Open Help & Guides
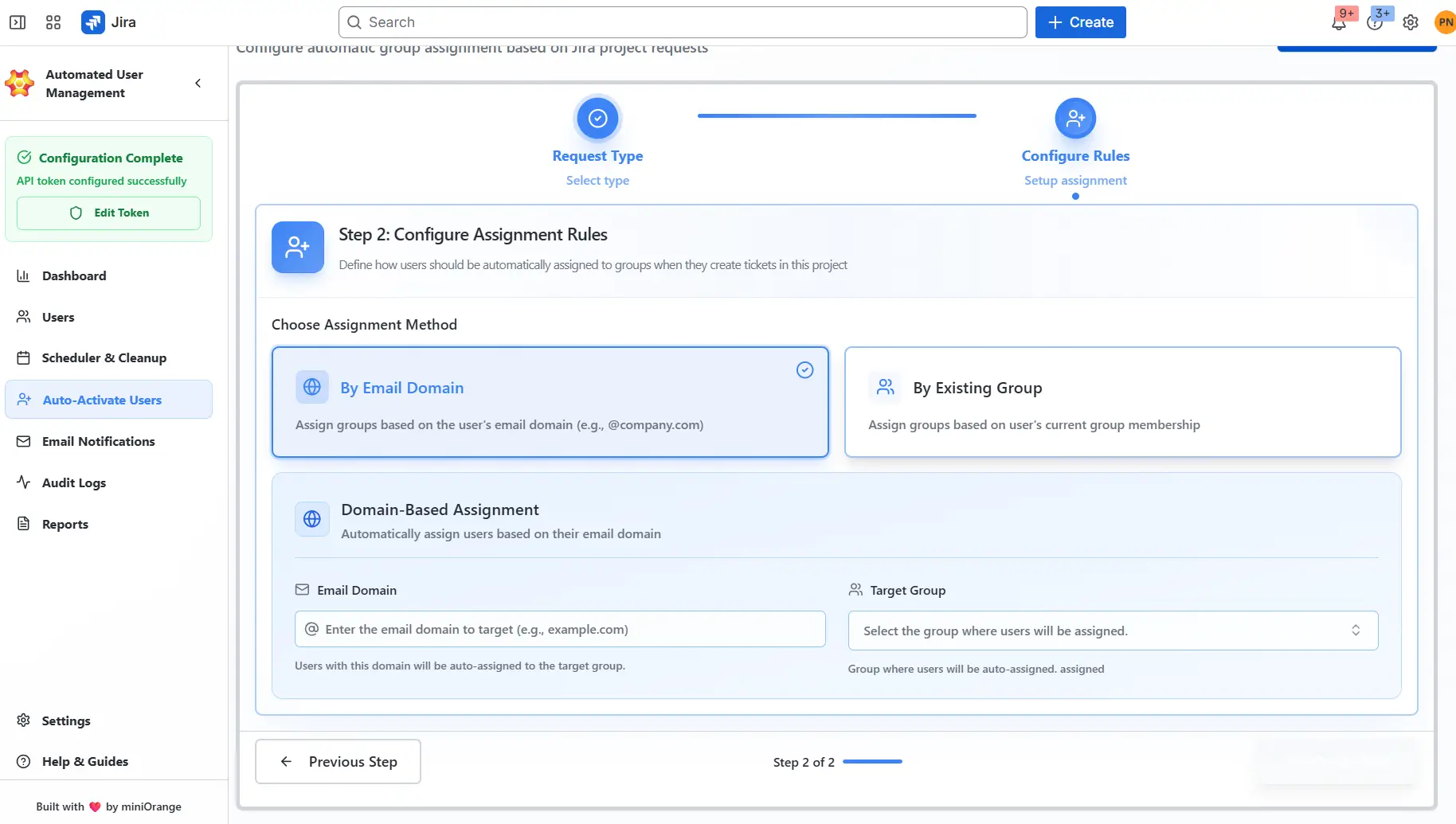Screen dimensions: 1456x824 point(108,761)
